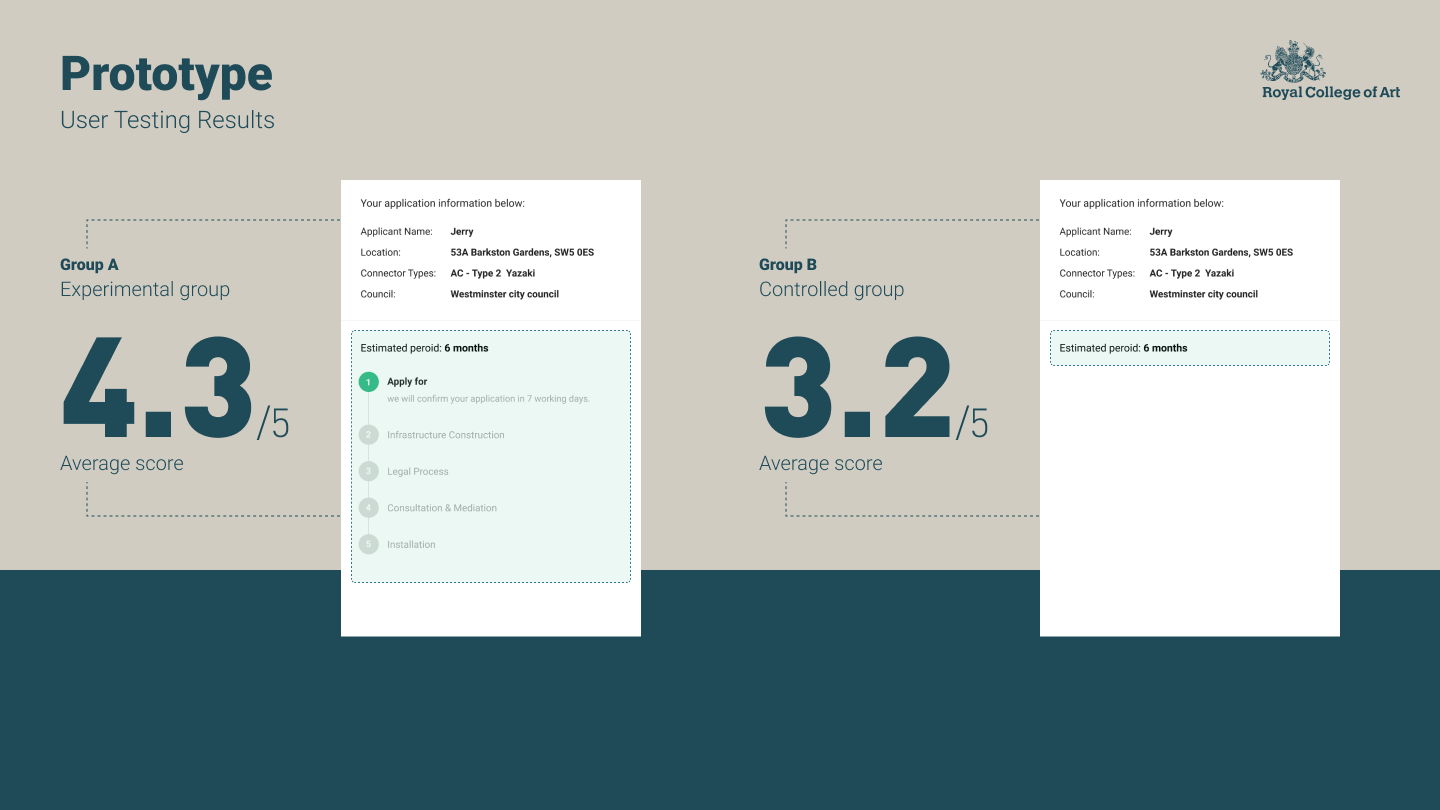This screenshot has width=1440, height=810.
Task: Click 'Council:' label in Group B card
Action: [1077, 295]
